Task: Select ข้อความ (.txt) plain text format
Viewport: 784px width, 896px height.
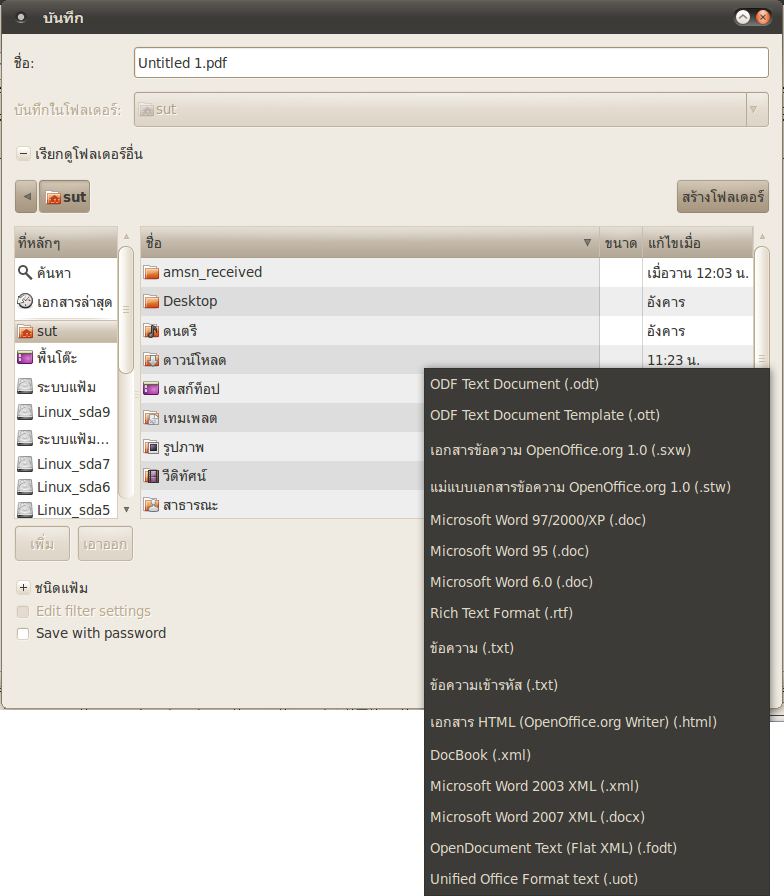Action: pos(597,648)
